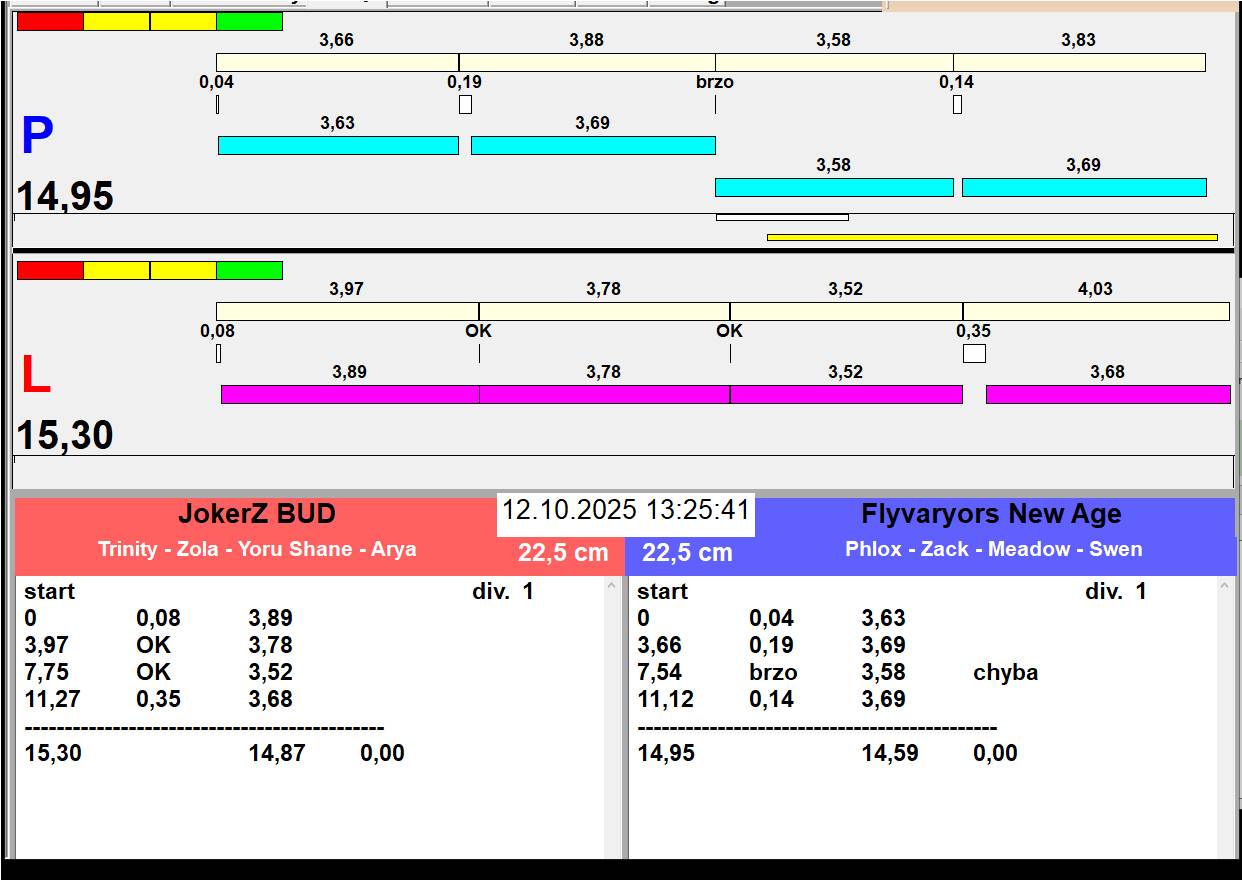Screen dimensions: 1242x880
Task: Click the start label in the JokerZ panel
Action: (50, 591)
